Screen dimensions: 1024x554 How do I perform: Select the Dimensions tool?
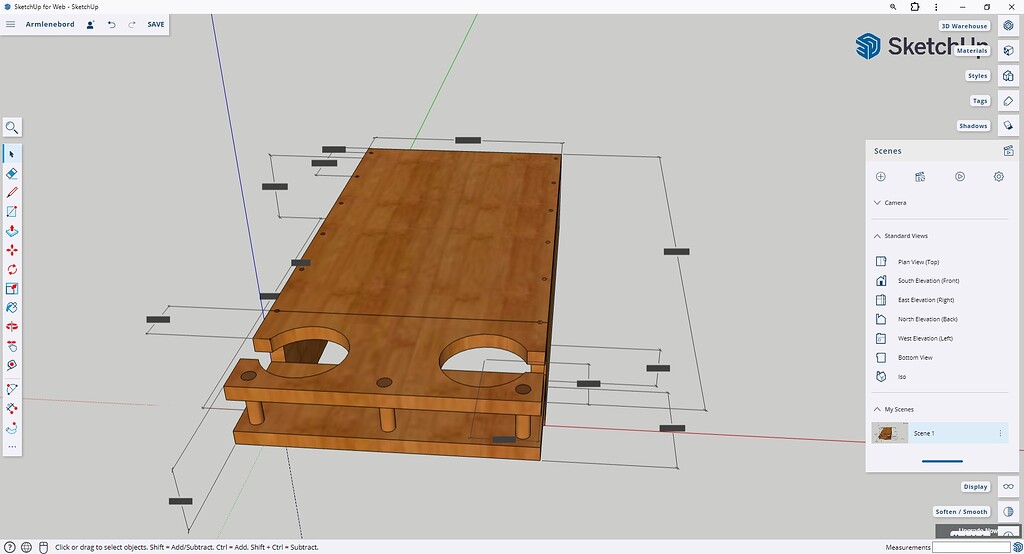[x=12, y=408]
